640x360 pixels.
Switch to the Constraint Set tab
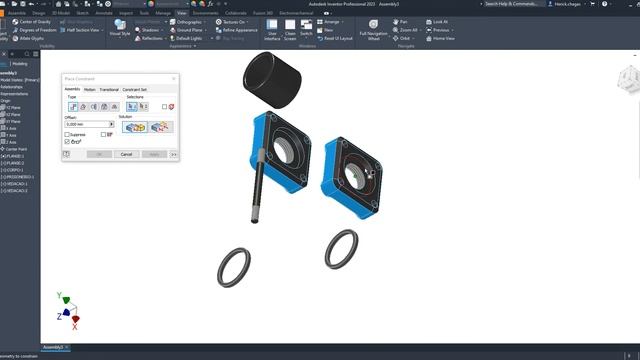pos(135,89)
